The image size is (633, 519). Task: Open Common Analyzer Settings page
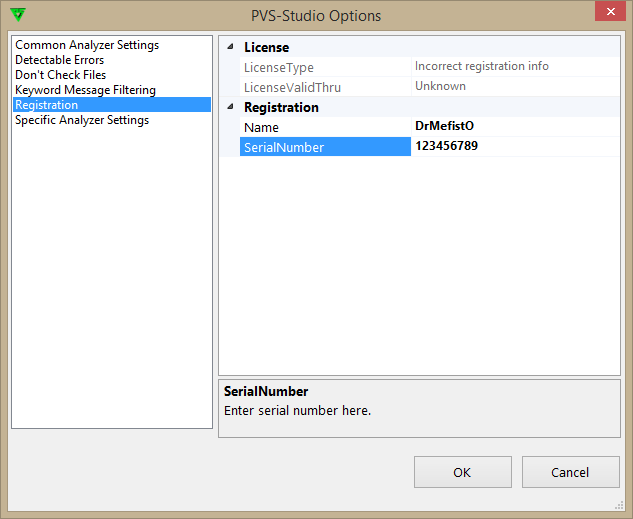pos(87,45)
